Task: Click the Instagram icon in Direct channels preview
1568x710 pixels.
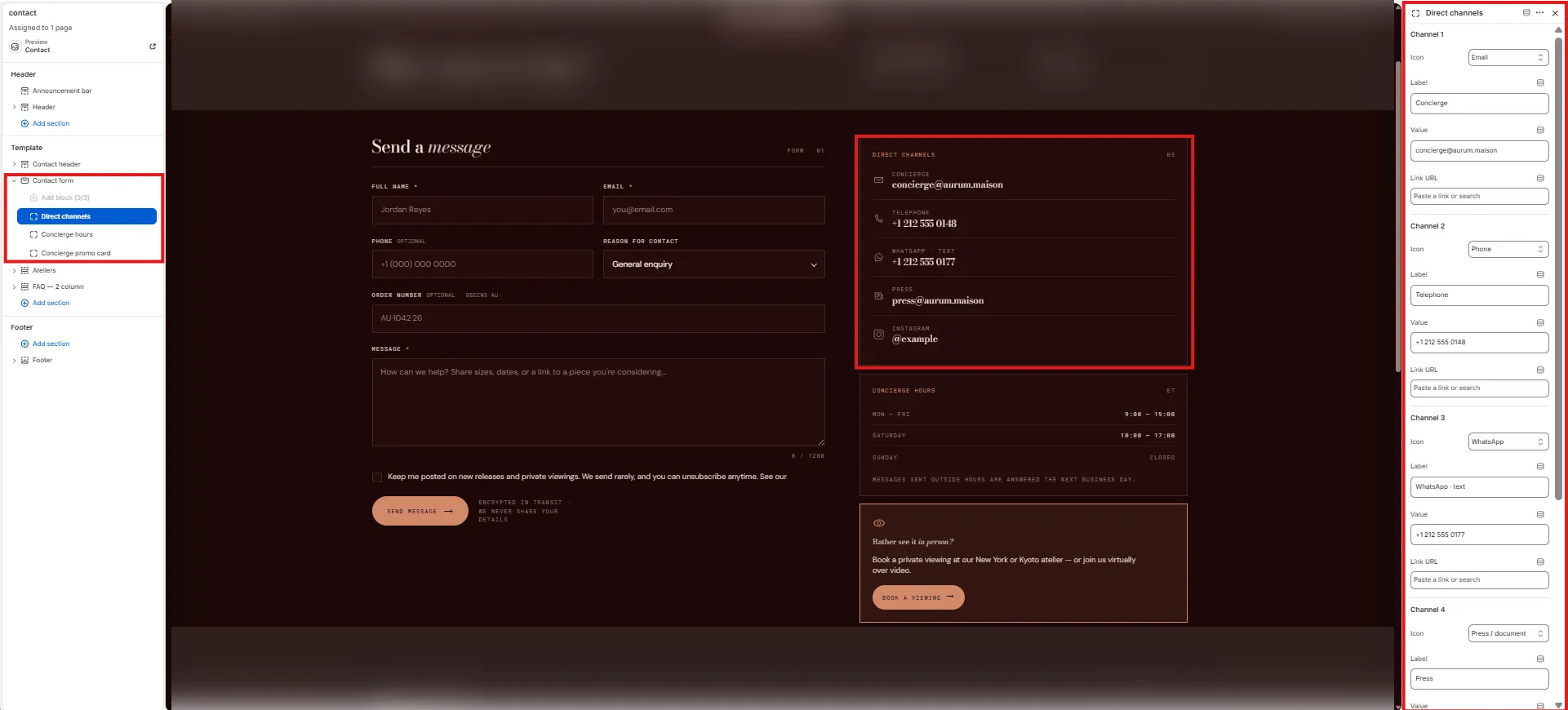Action: (878, 335)
